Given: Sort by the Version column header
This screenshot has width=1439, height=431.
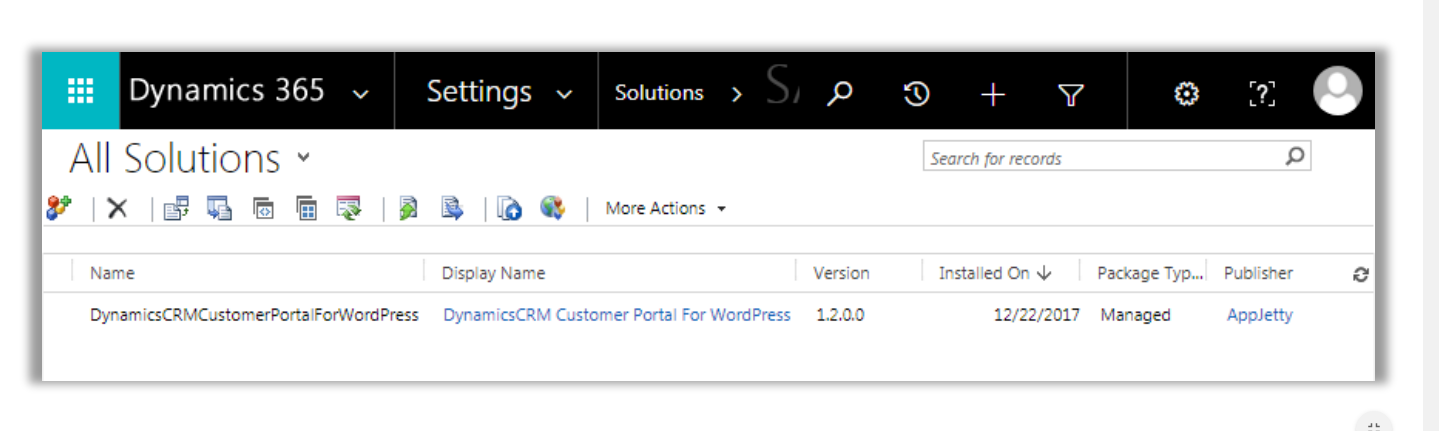Looking at the screenshot, I should click(841, 273).
